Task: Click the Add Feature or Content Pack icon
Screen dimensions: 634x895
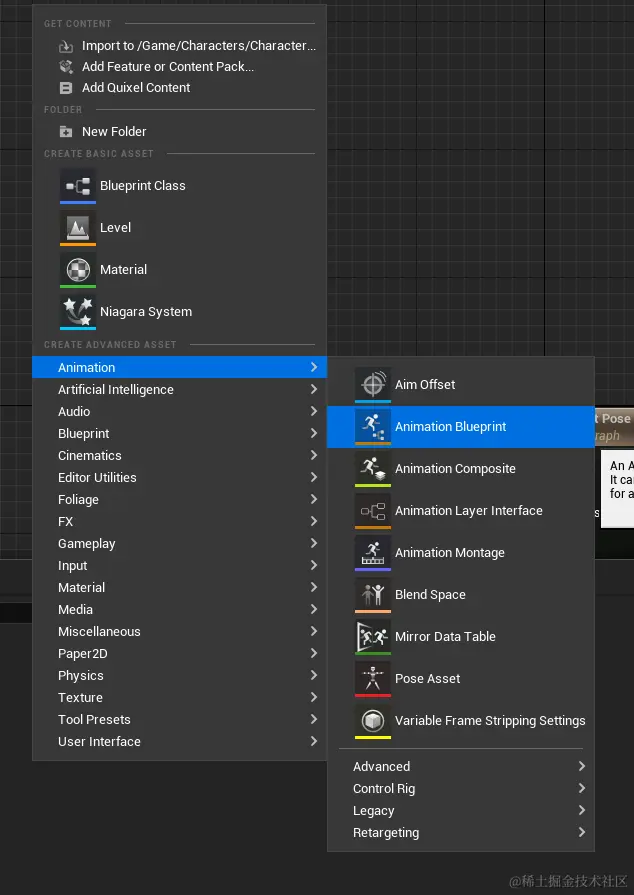Action: click(66, 67)
